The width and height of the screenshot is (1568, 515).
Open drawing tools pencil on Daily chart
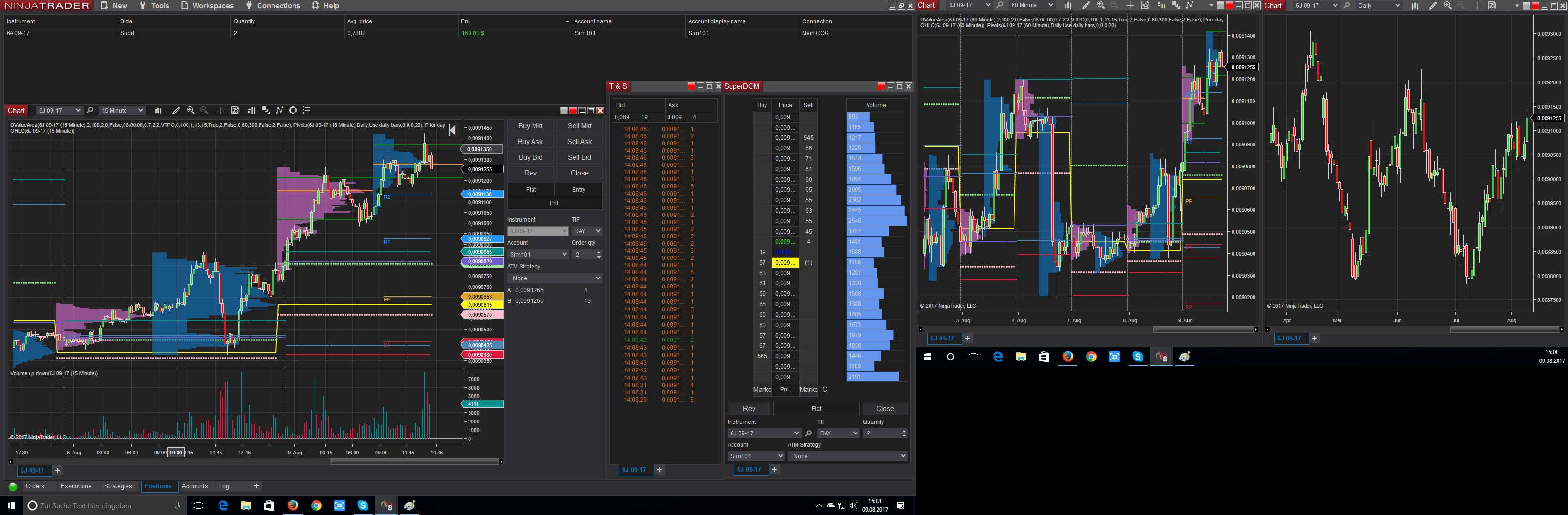[x=1433, y=5]
